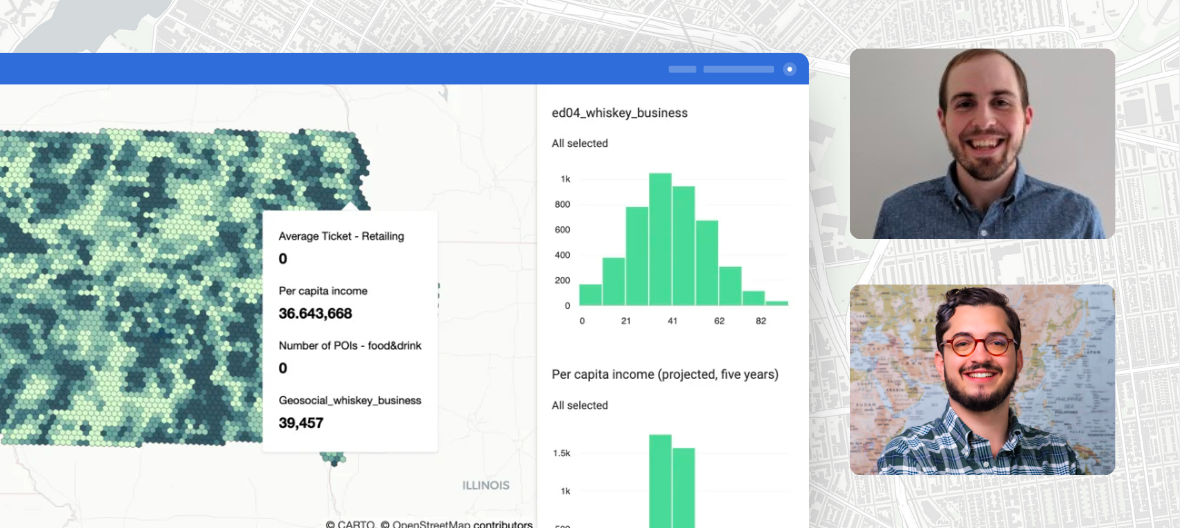Click the 'Per capita income (projected, five years)' title
Screen dimensions: 1180x528
(665, 374)
